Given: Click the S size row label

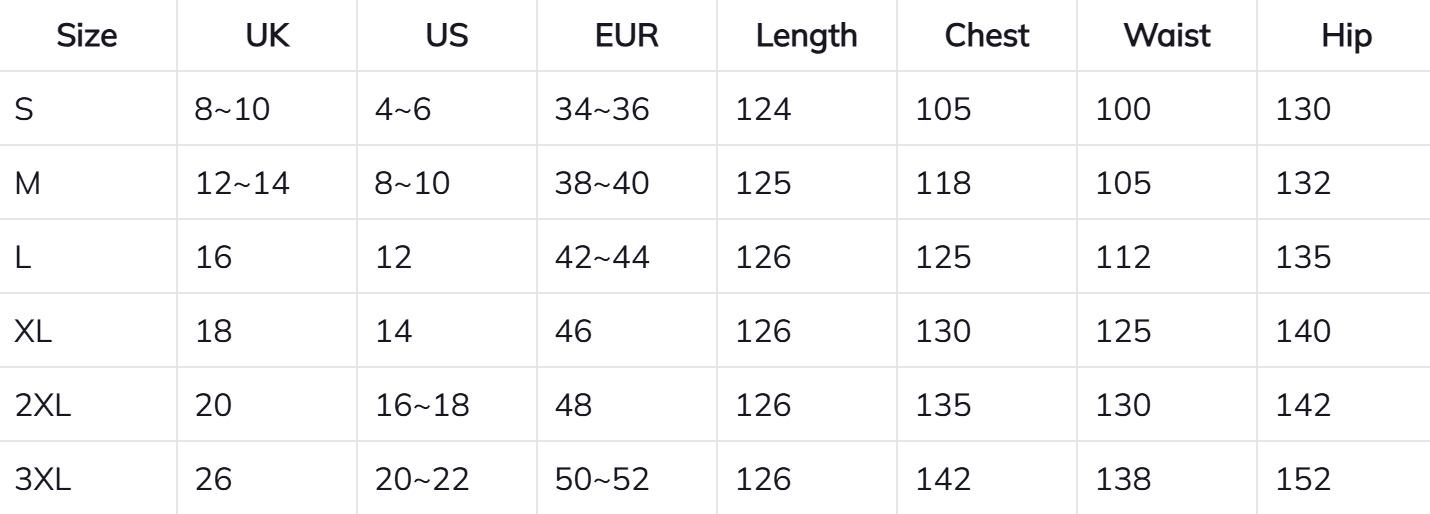Looking at the screenshot, I should (x=24, y=110).
